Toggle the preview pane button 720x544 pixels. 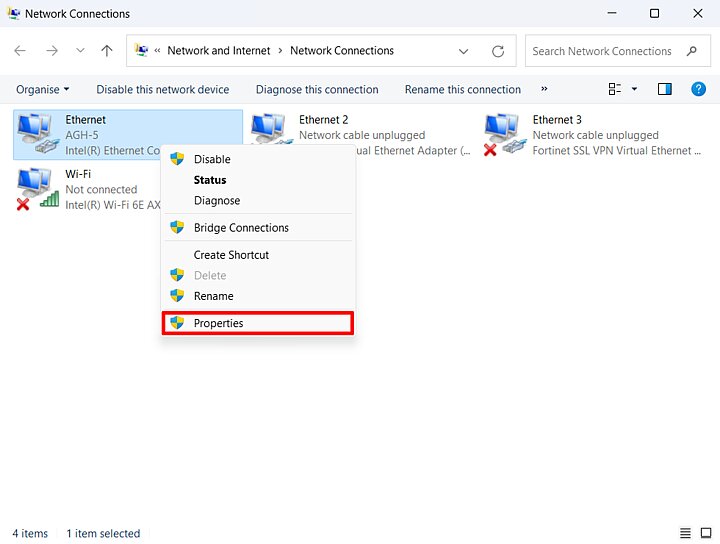click(664, 89)
